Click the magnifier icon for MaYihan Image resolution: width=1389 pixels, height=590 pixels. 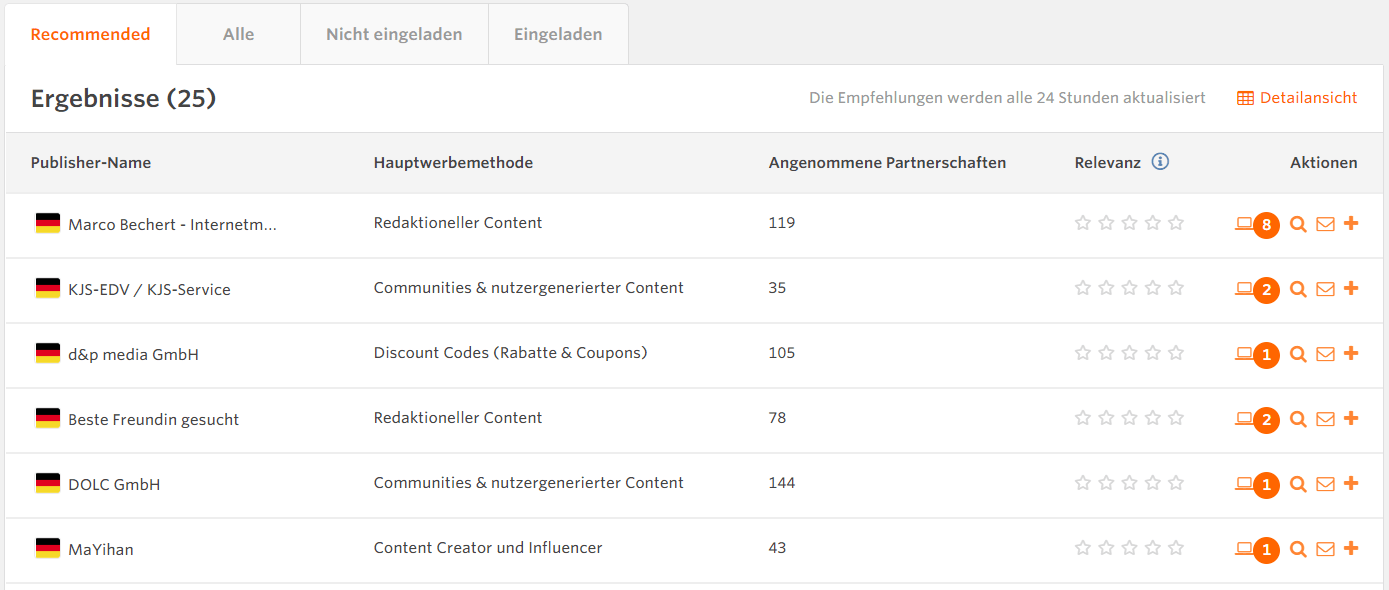tap(1298, 549)
